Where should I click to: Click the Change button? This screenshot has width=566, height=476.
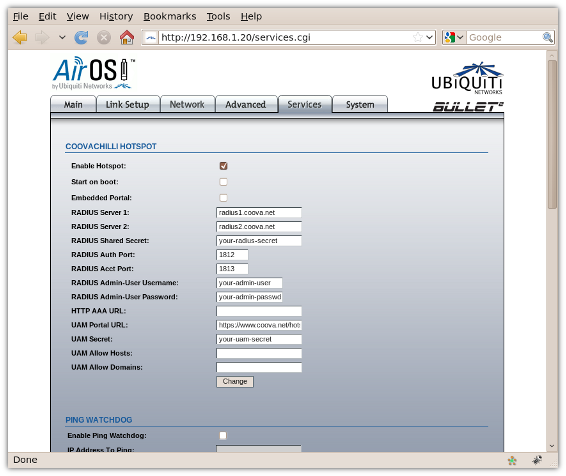coord(235,382)
